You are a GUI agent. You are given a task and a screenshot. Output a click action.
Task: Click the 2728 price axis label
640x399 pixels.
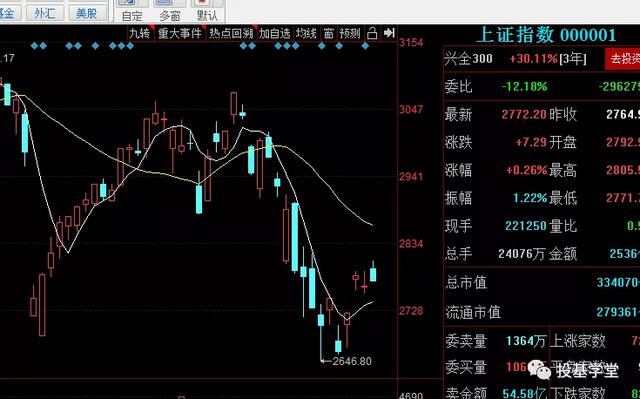coord(411,310)
